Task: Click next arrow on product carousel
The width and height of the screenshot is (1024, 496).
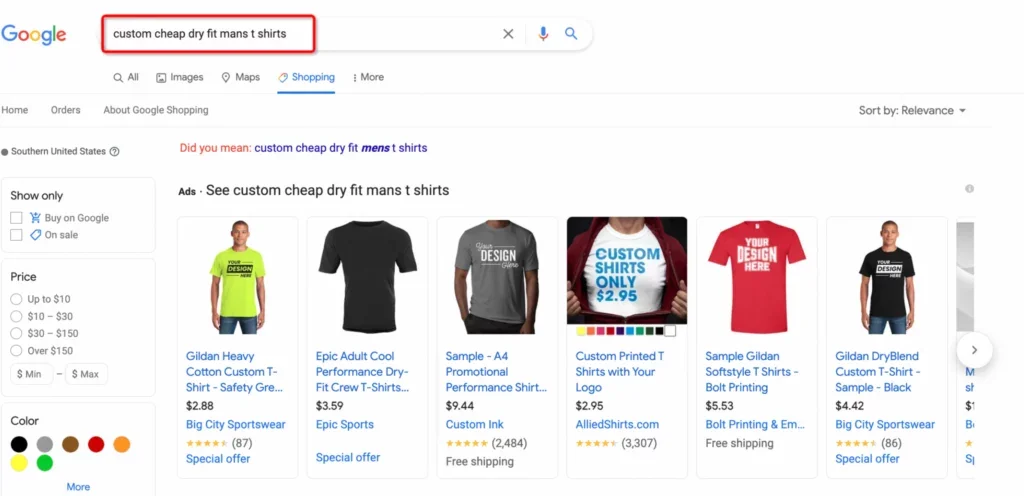Action: click(974, 350)
